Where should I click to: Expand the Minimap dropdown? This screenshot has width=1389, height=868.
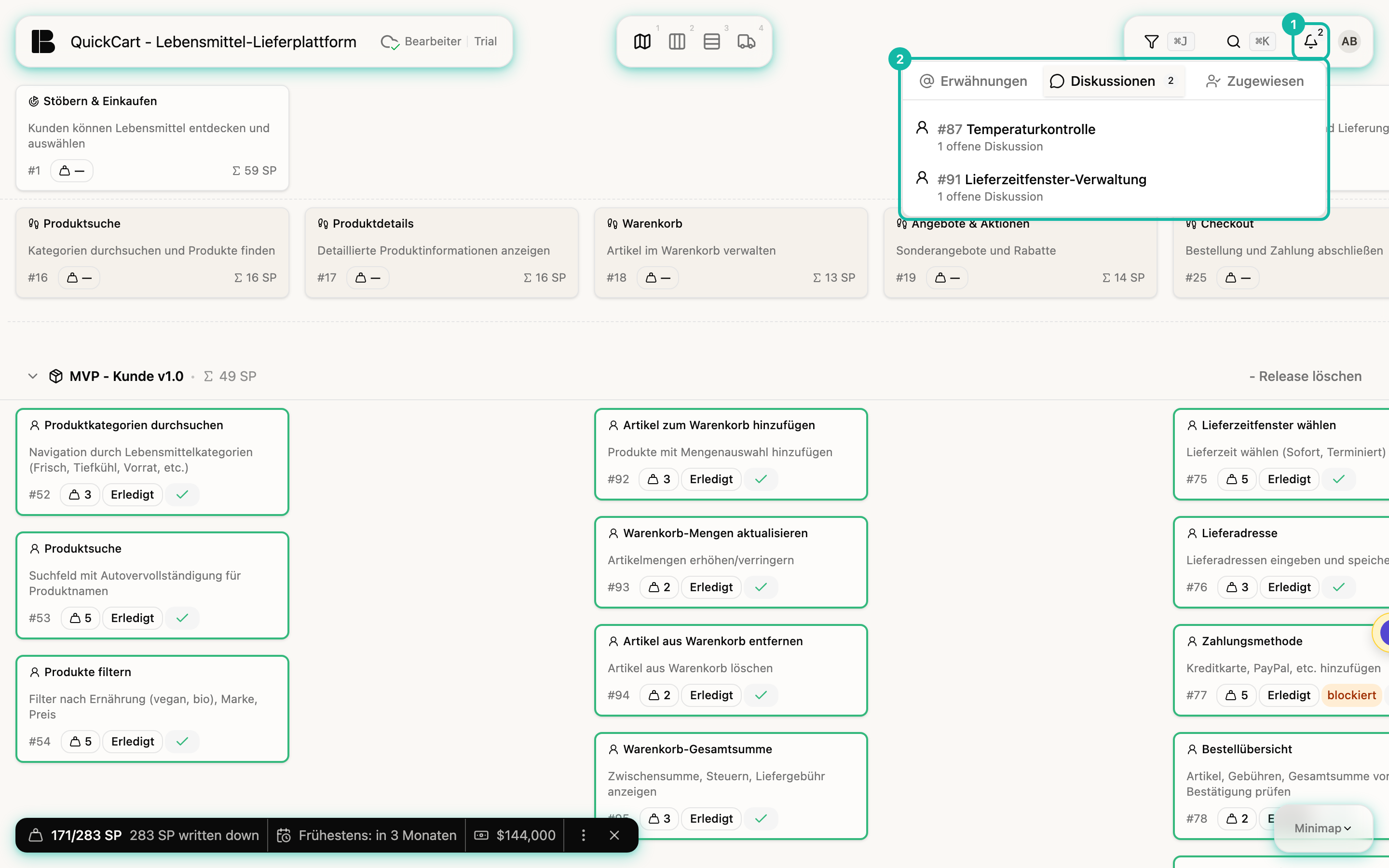[x=1322, y=828]
